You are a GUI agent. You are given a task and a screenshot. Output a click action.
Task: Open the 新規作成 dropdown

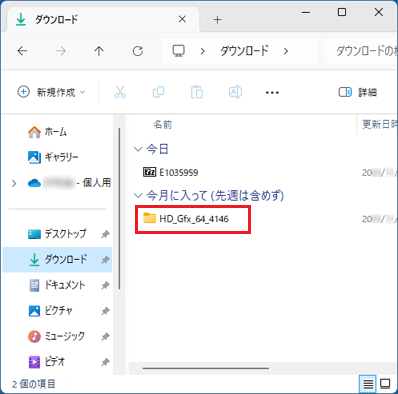(51, 92)
